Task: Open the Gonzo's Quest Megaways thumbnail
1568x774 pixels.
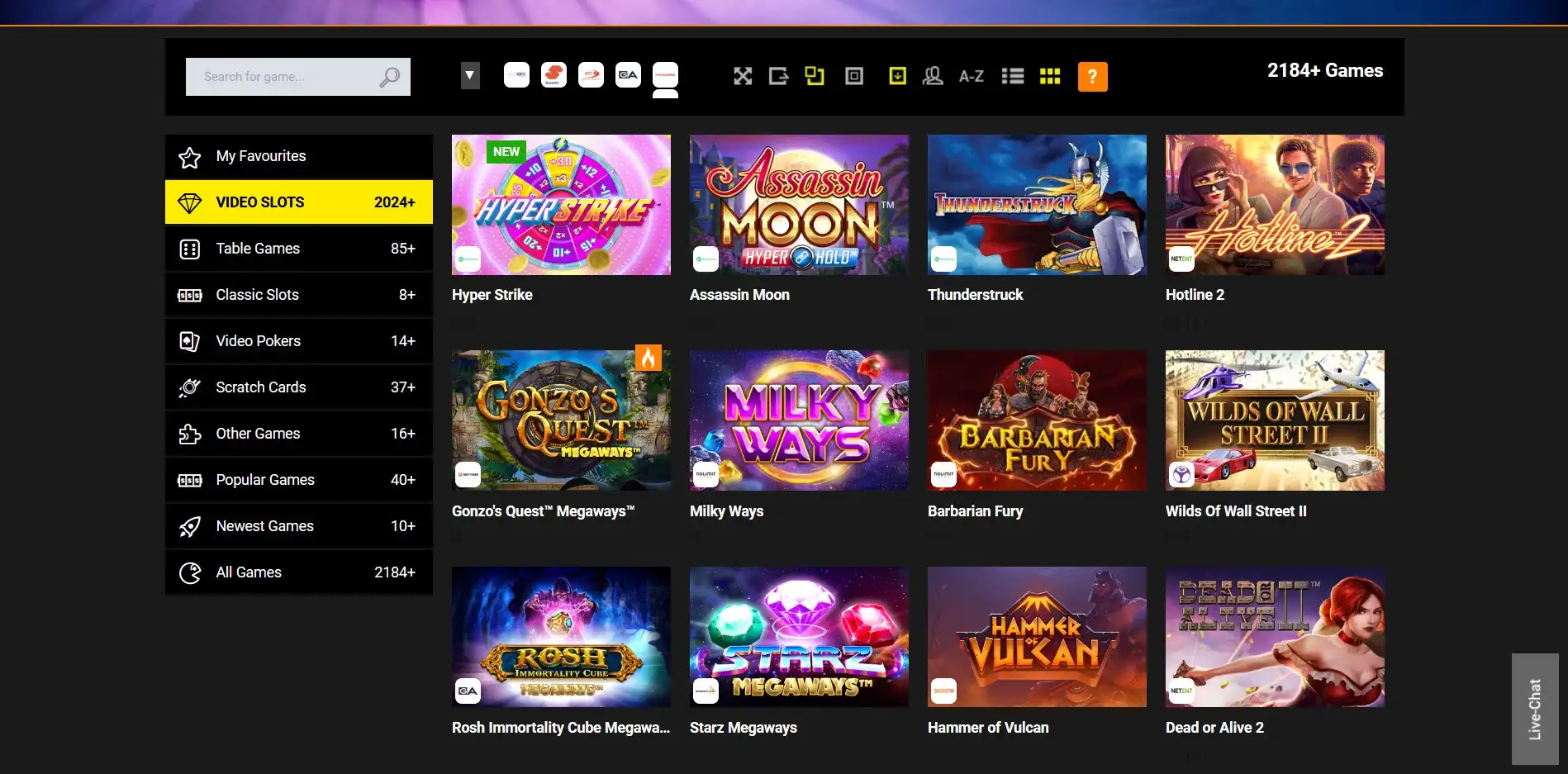Action: pos(561,420)
